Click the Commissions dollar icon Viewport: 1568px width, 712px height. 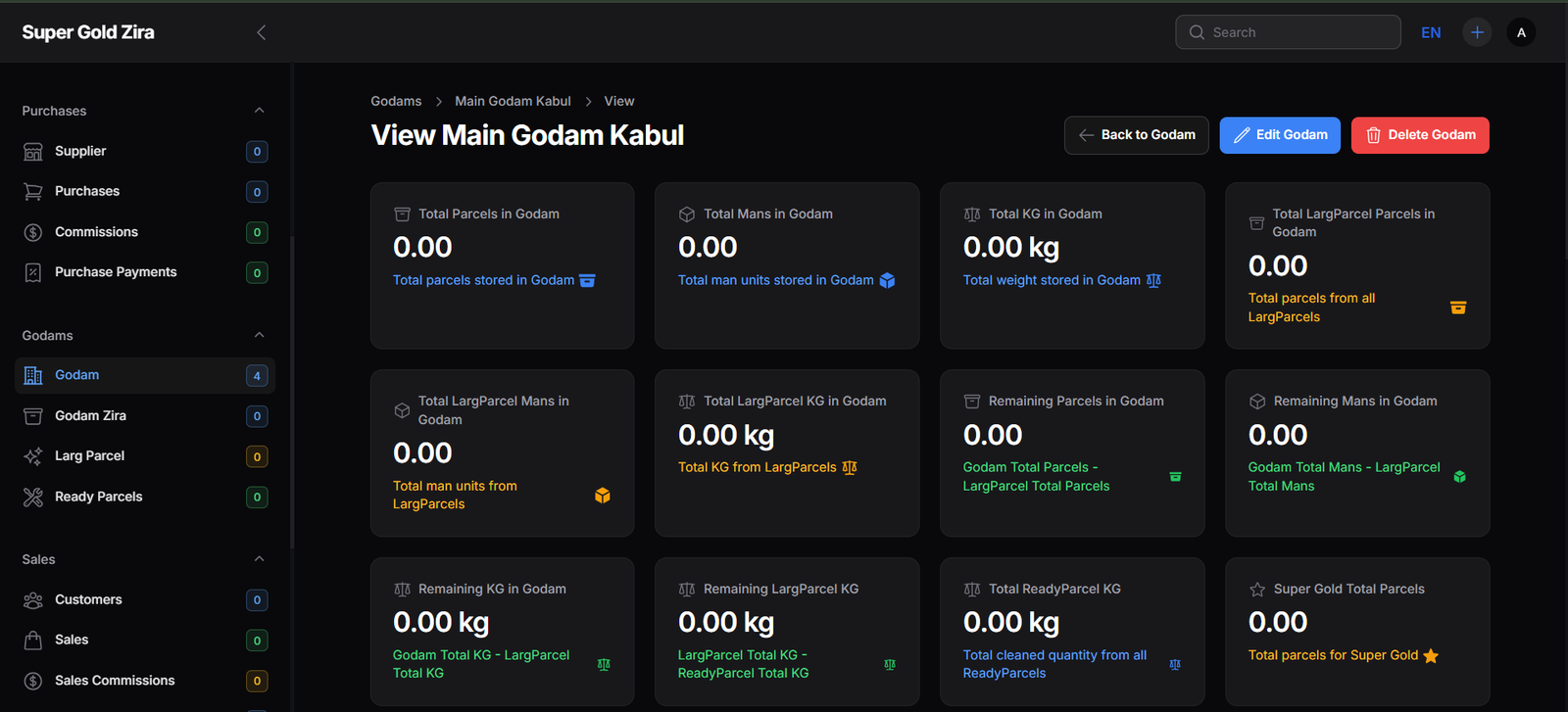33,232
